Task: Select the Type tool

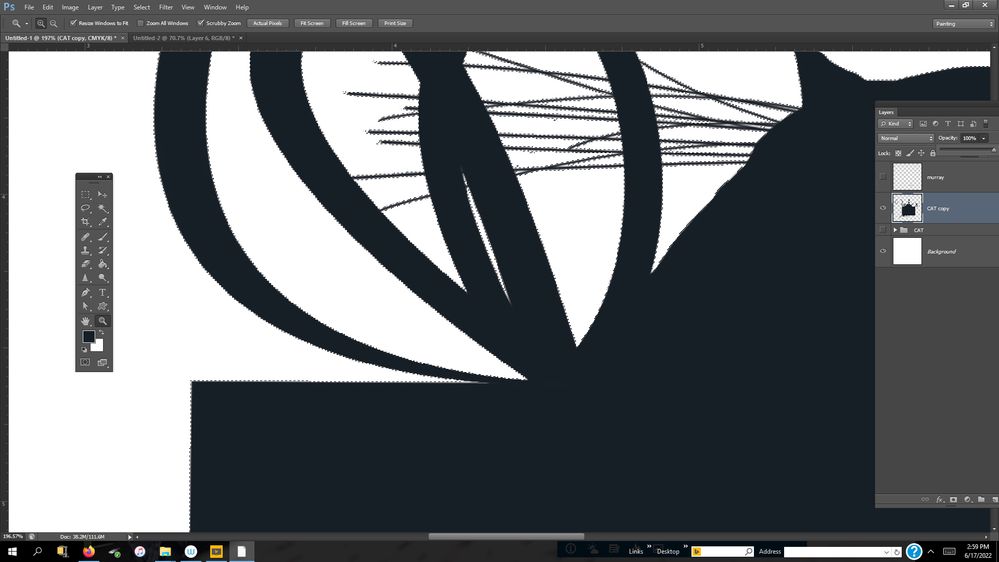Action: coord(103,292)
